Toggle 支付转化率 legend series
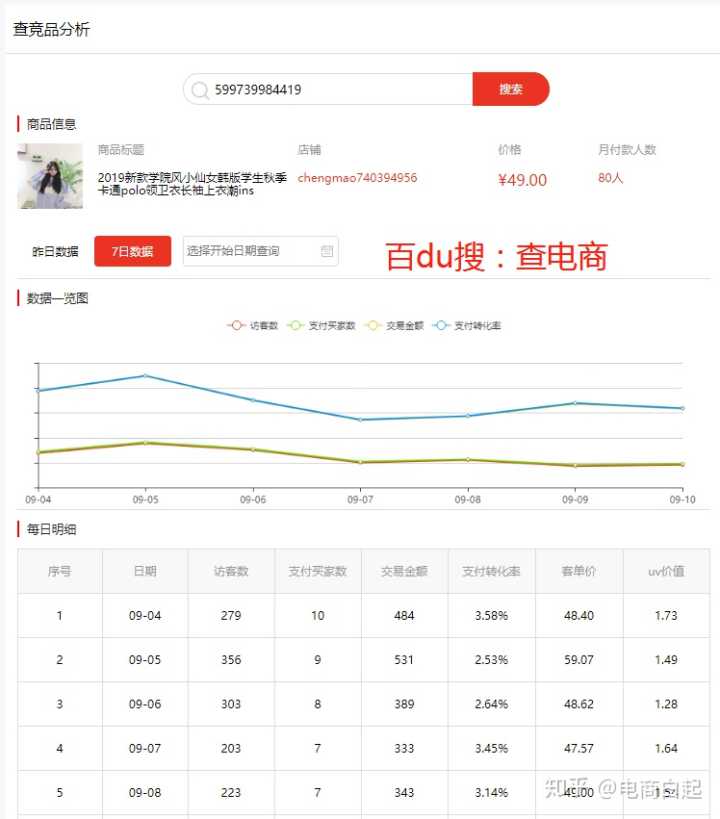The image size is (720, 819). click(x=467, y=325)
